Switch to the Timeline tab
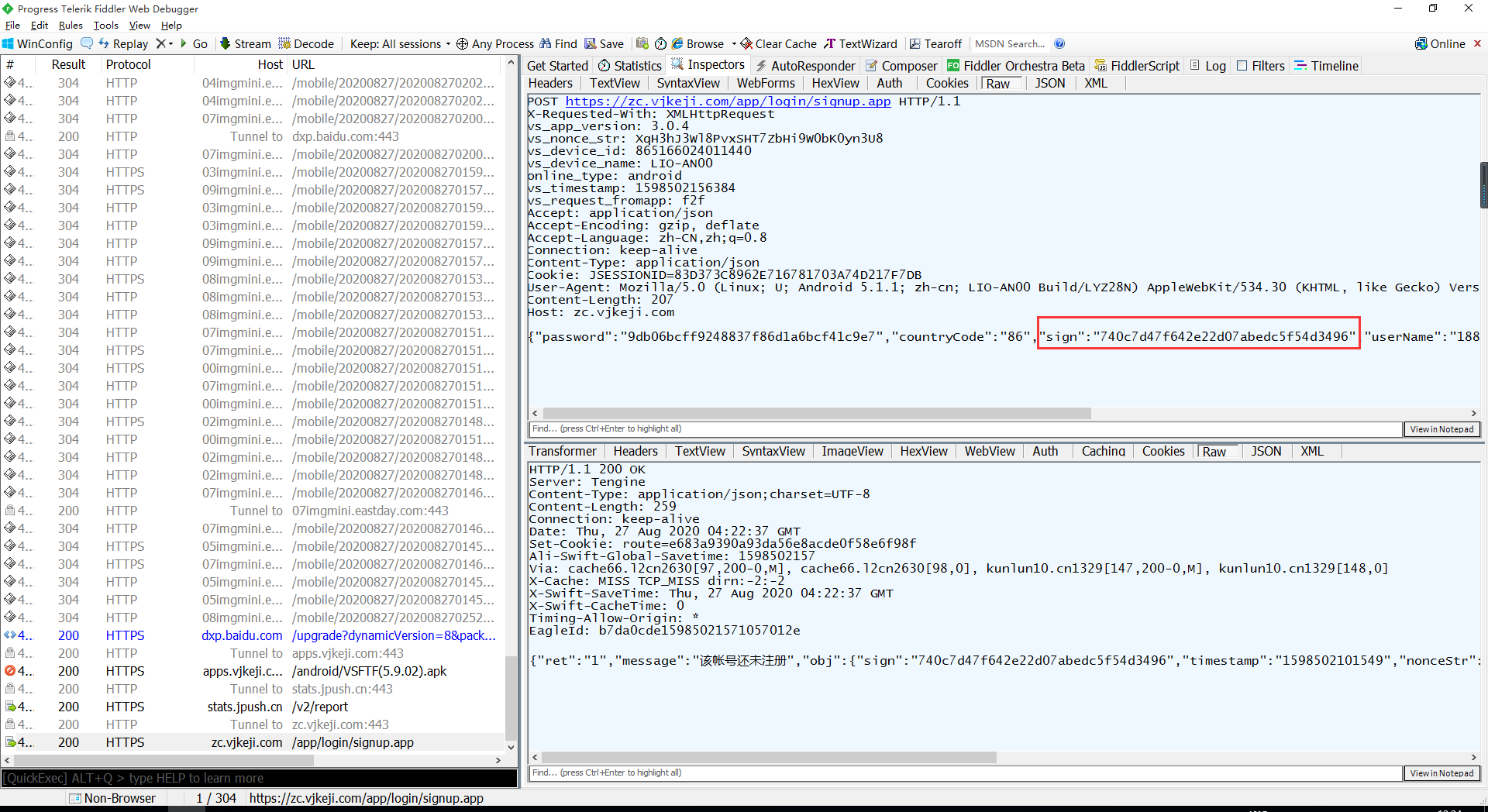Viewport: 1488px width, 812px height. (1326, 66)
